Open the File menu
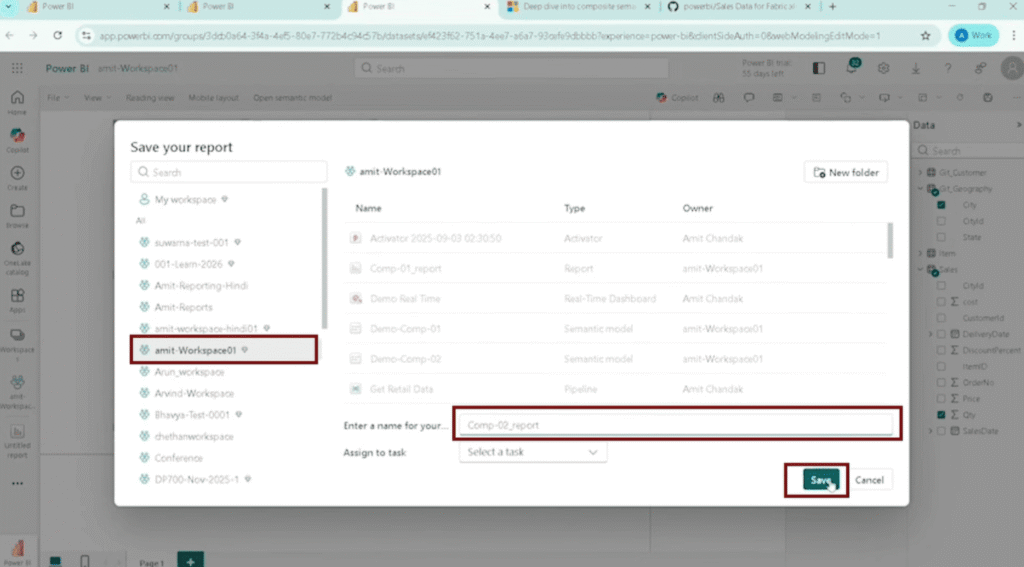The image size is (1024, 567). (57, 98)
